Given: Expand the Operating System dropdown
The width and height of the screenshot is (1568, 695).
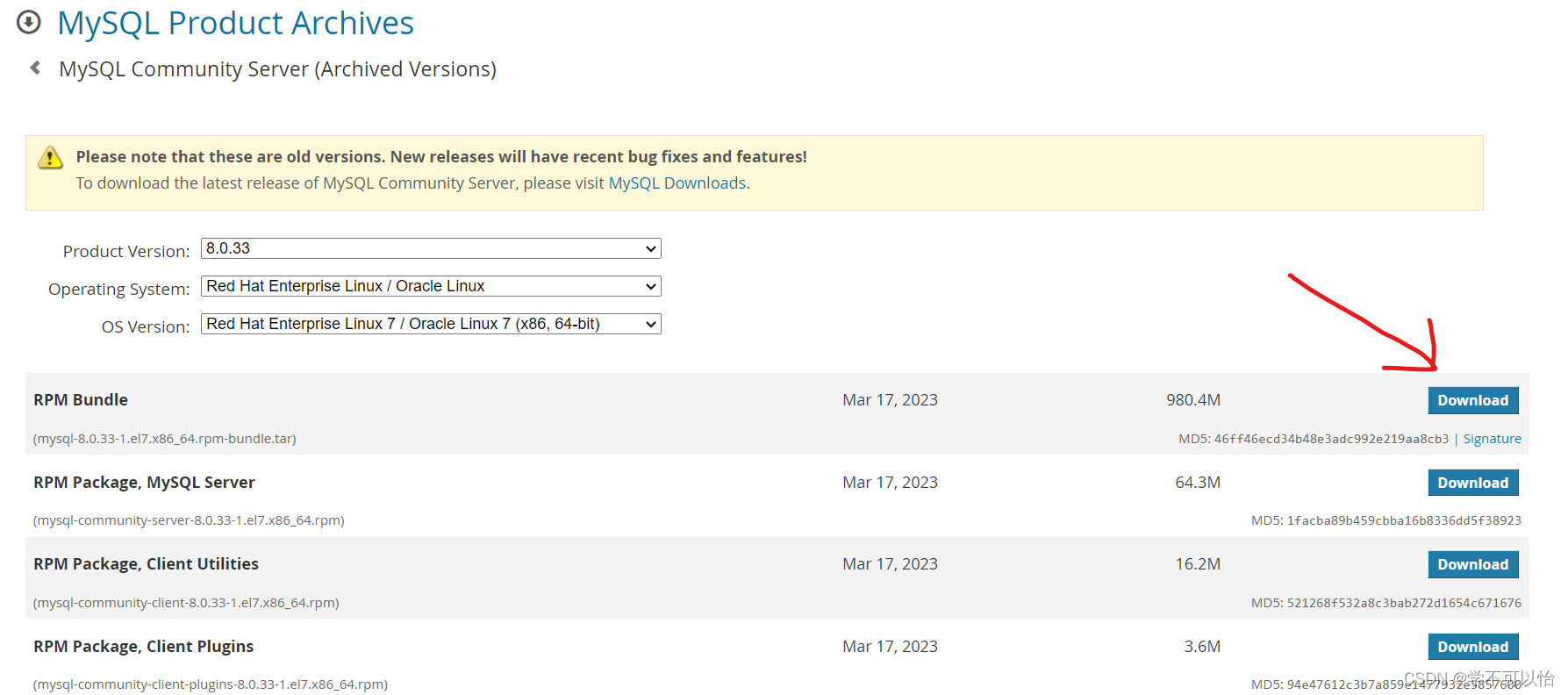Looking at the screenshot, I should tap(431, 286).
